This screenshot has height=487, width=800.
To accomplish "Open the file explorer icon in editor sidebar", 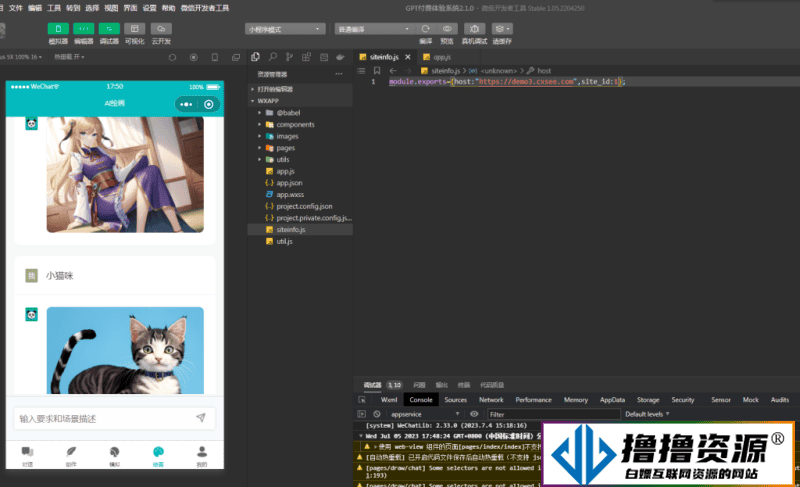I will [256, 57].
